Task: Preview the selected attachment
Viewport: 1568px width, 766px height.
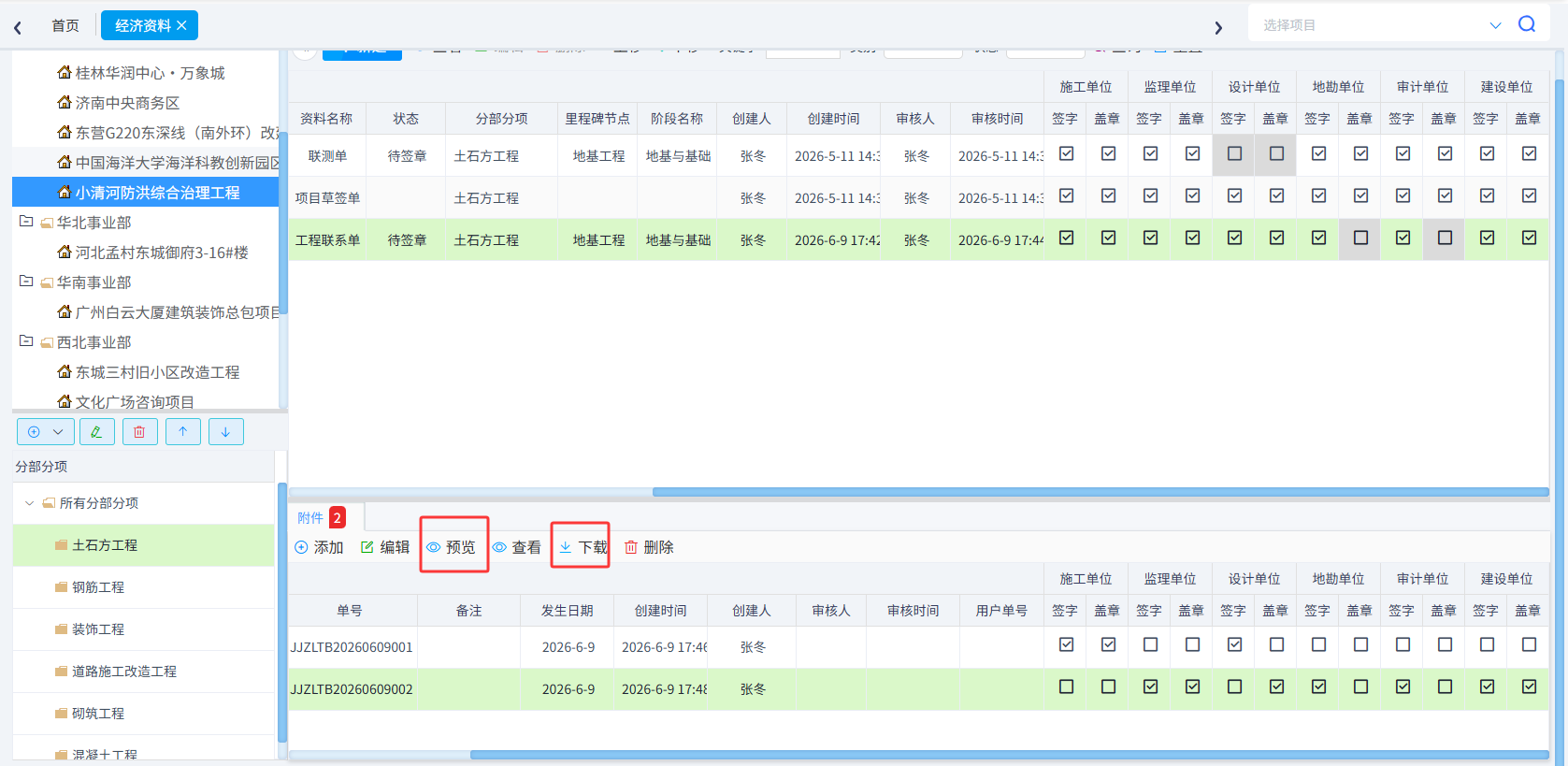Action: 452,547
